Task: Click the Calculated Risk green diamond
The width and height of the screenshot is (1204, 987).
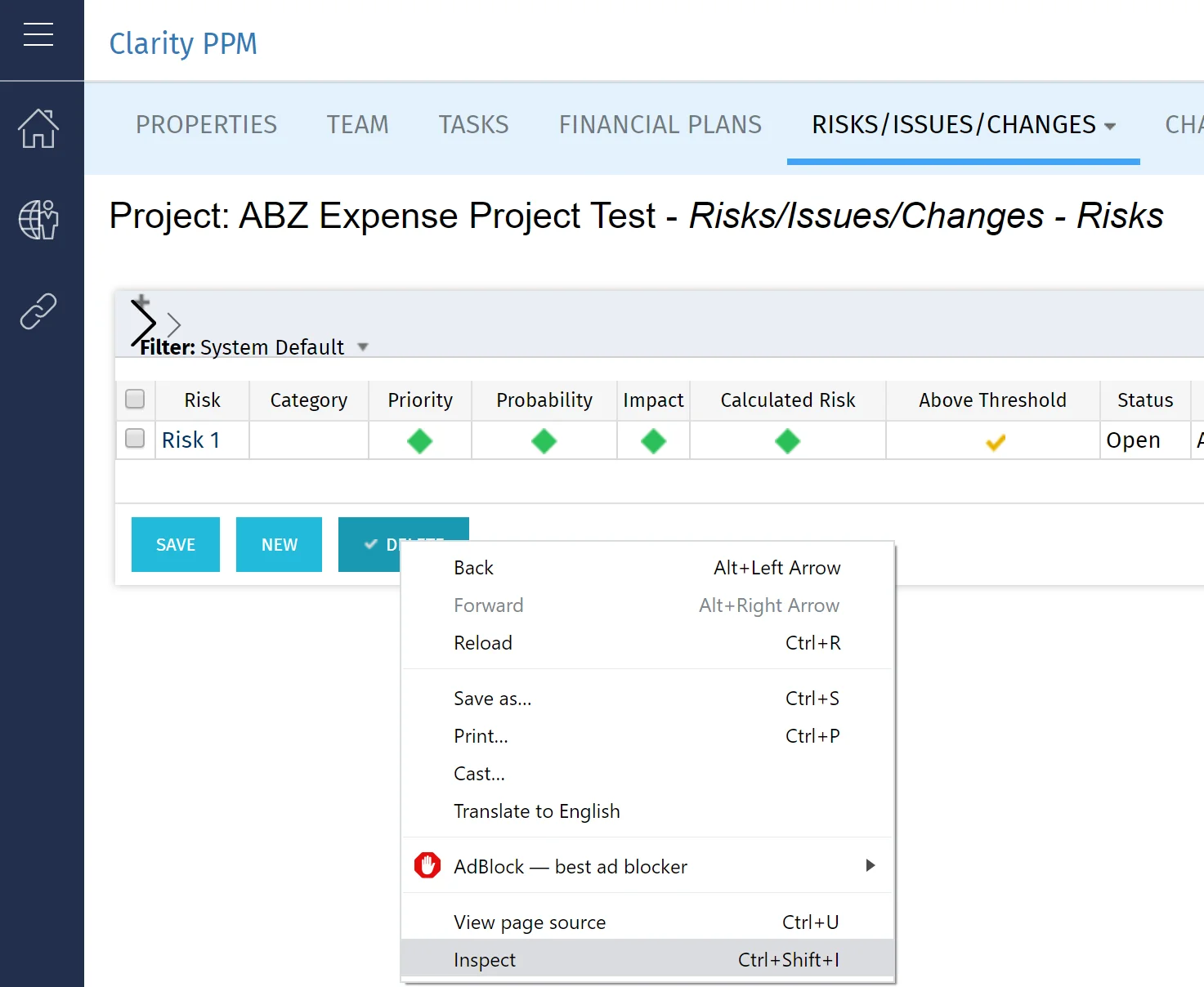Action: [787, 441]
